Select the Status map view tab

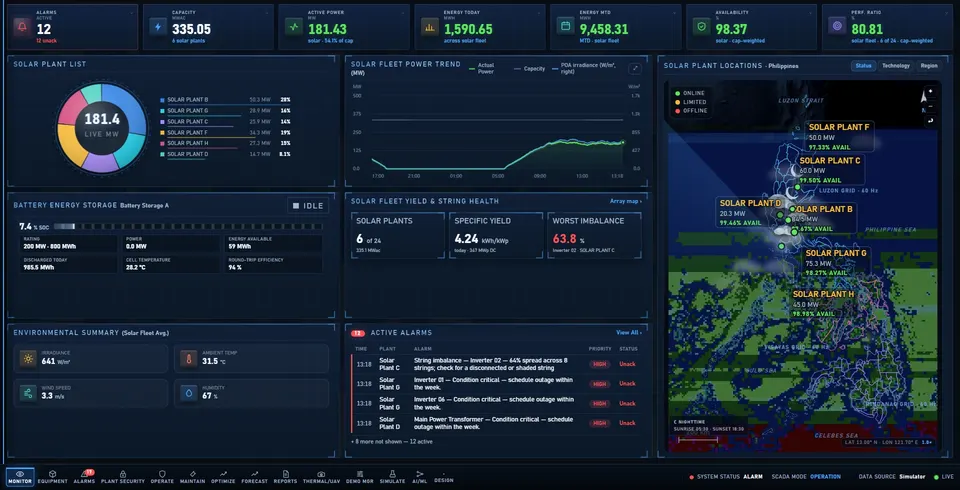click(863, 66)
